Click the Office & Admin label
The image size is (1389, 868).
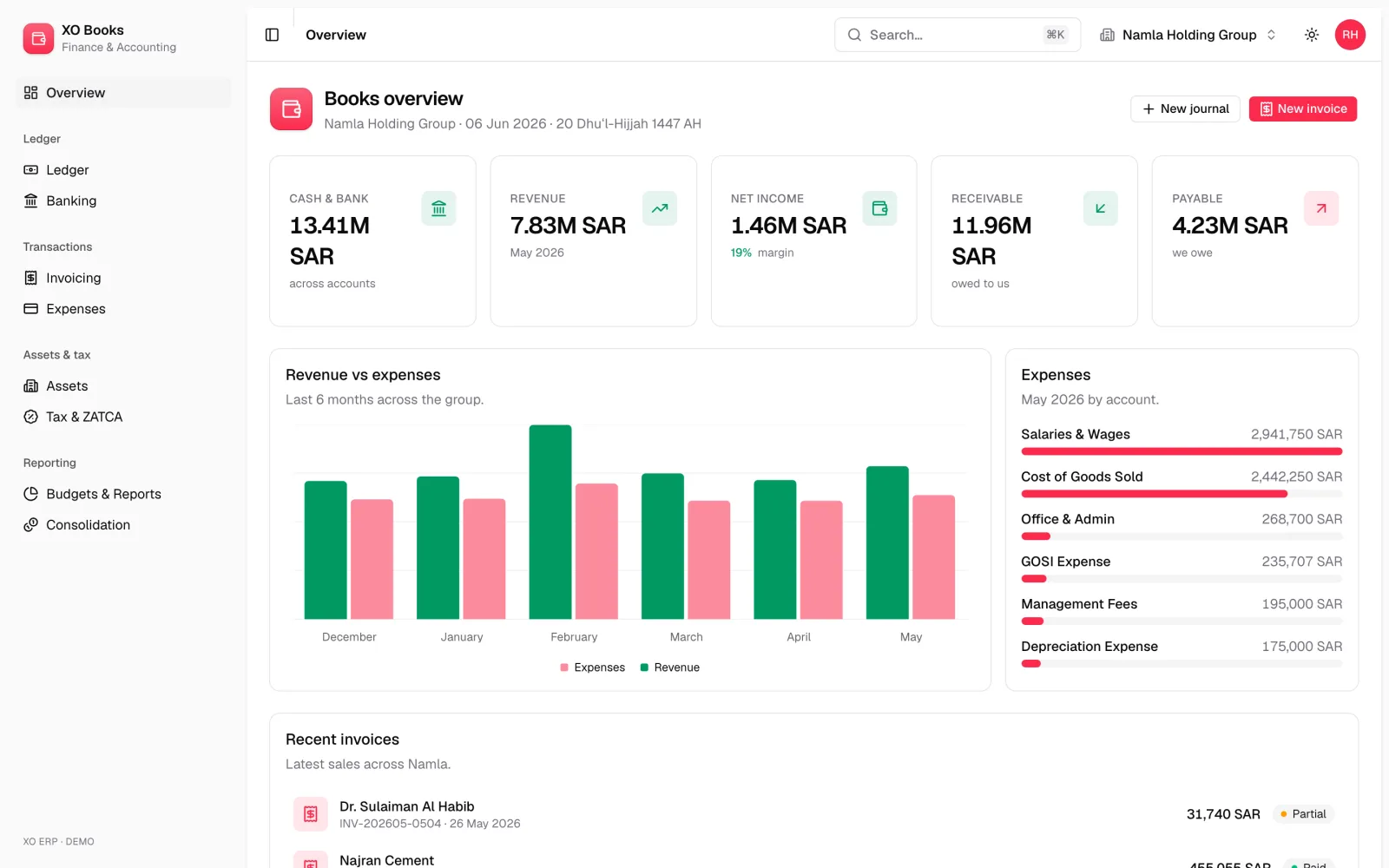1068,519
